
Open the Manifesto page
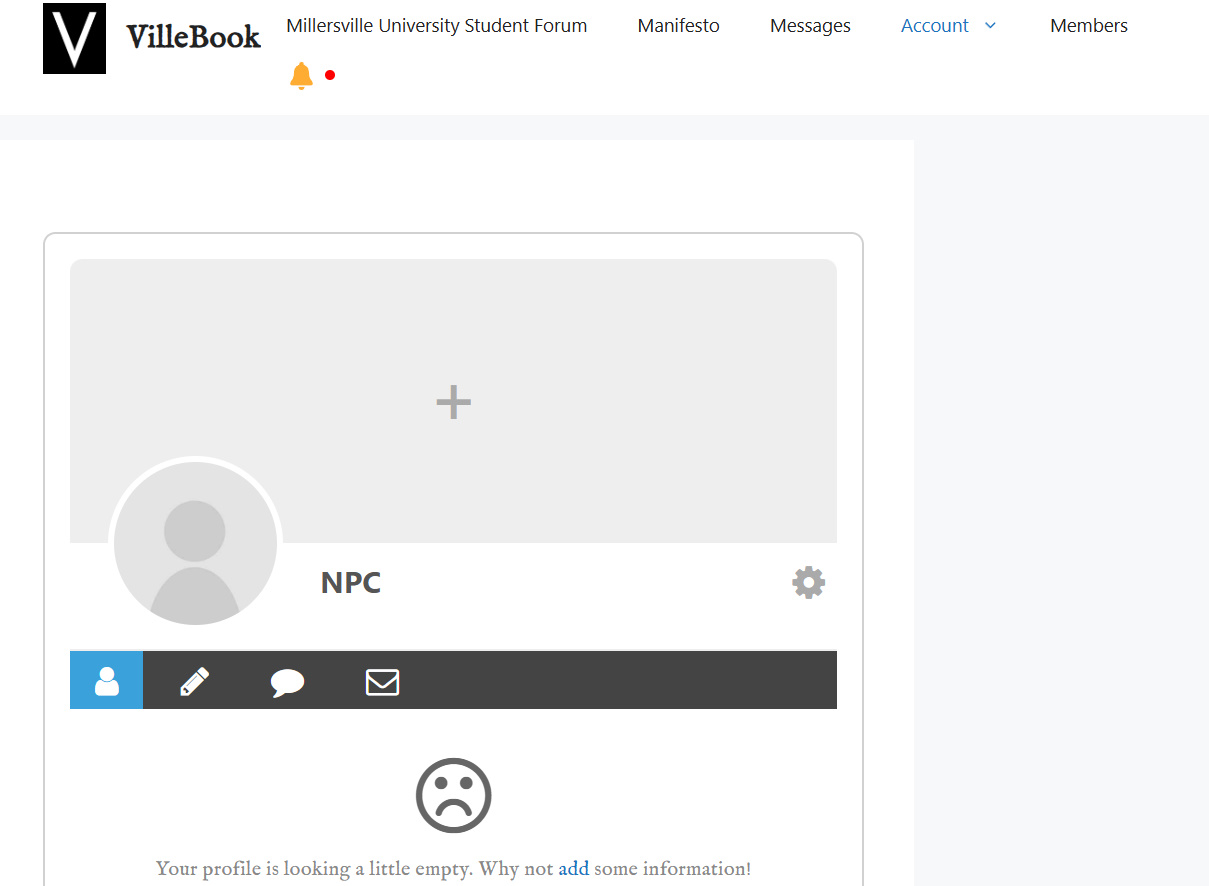point(679,26)
